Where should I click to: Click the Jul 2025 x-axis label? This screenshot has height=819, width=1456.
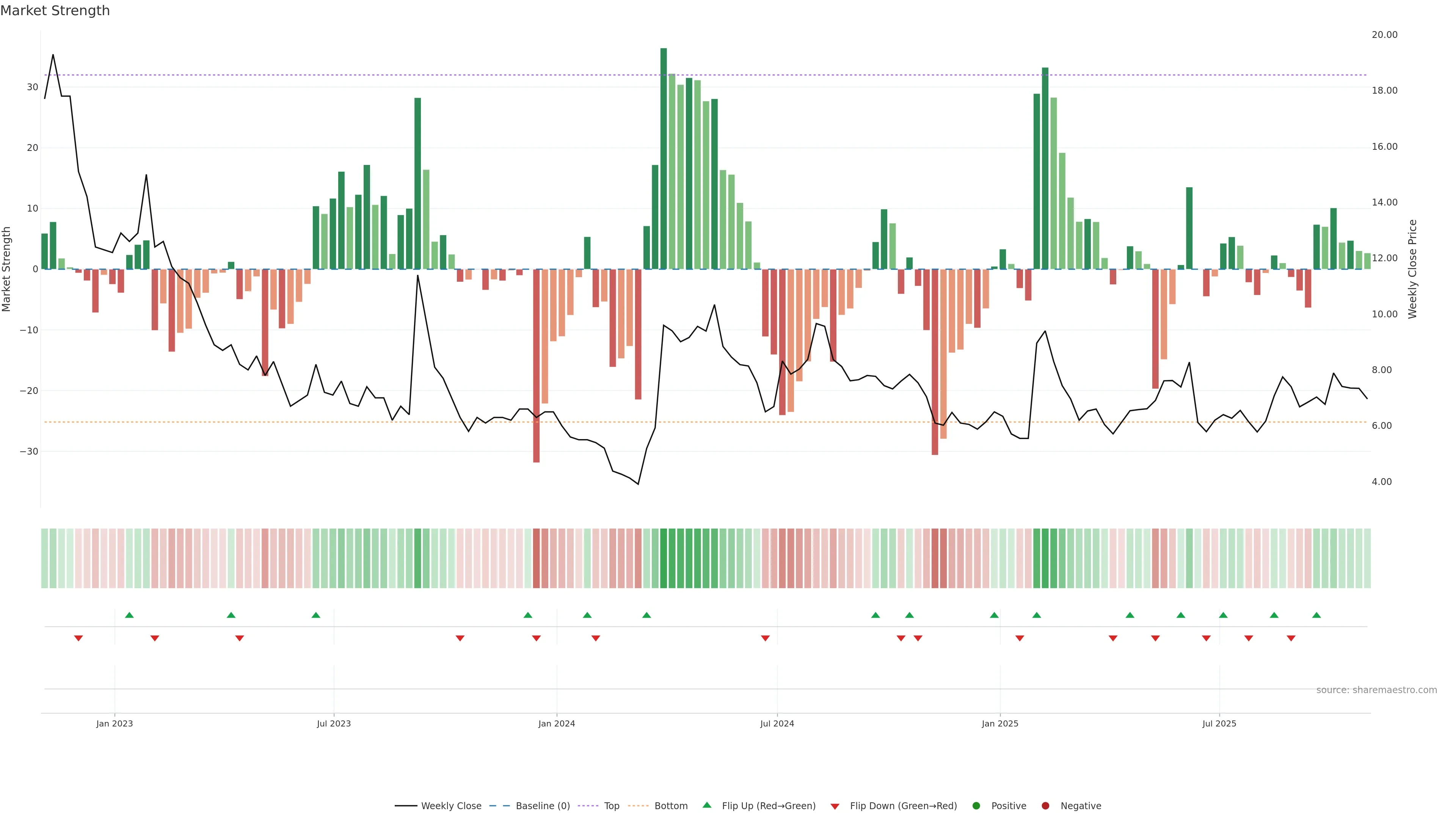point(1219,723)
